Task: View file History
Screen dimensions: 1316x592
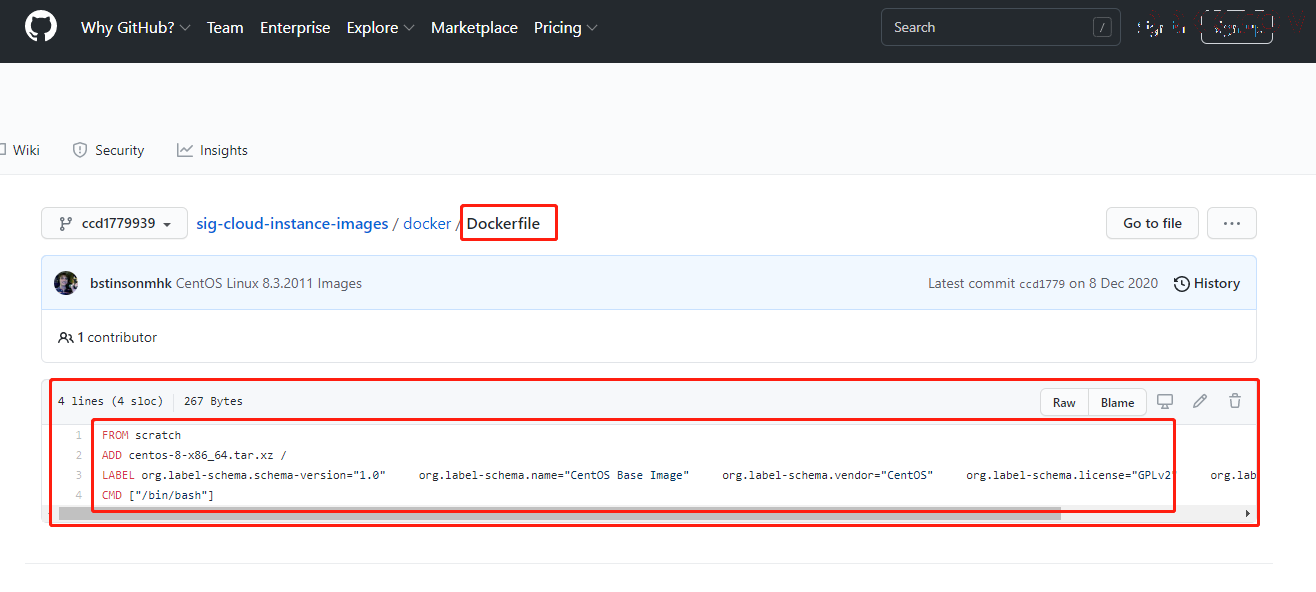Action: 1207,283
